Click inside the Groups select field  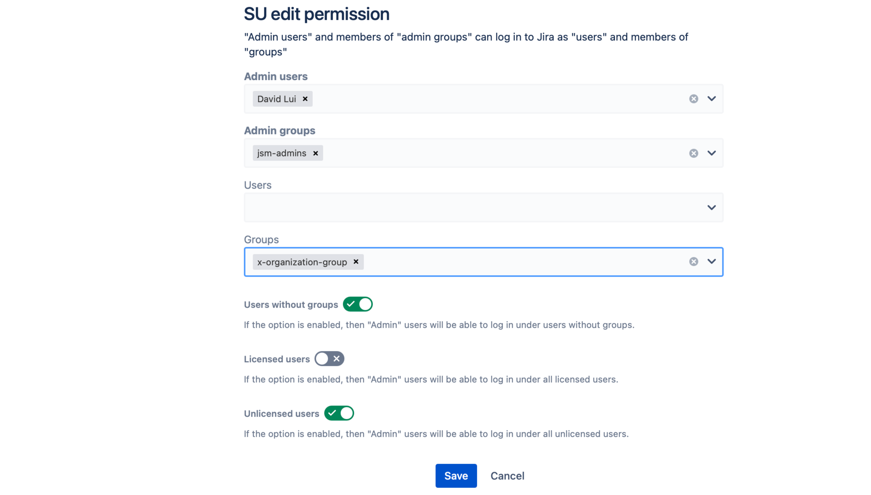pos(520,262)
